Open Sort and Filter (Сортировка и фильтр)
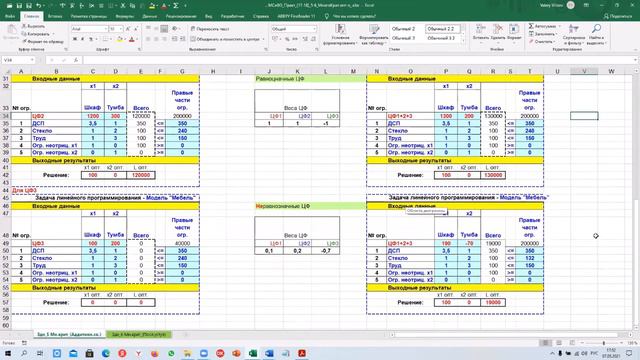The width and height of the screenshot is (640, 360). tap(573, 34)
